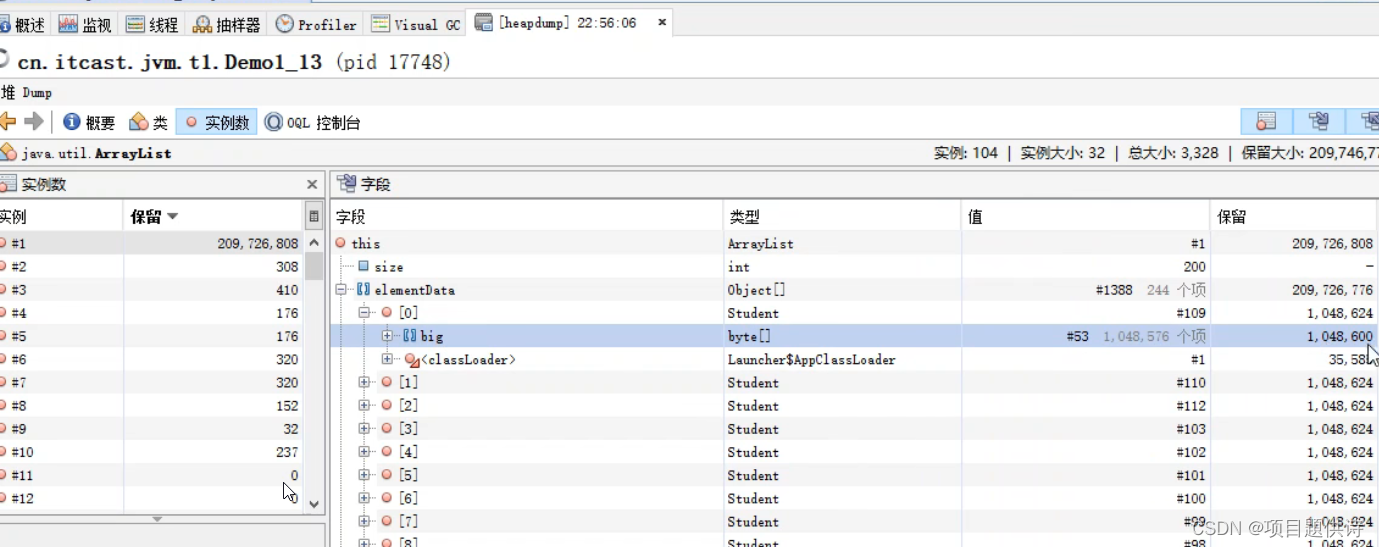Expand the [7] Student node

(x=365, y=521)
